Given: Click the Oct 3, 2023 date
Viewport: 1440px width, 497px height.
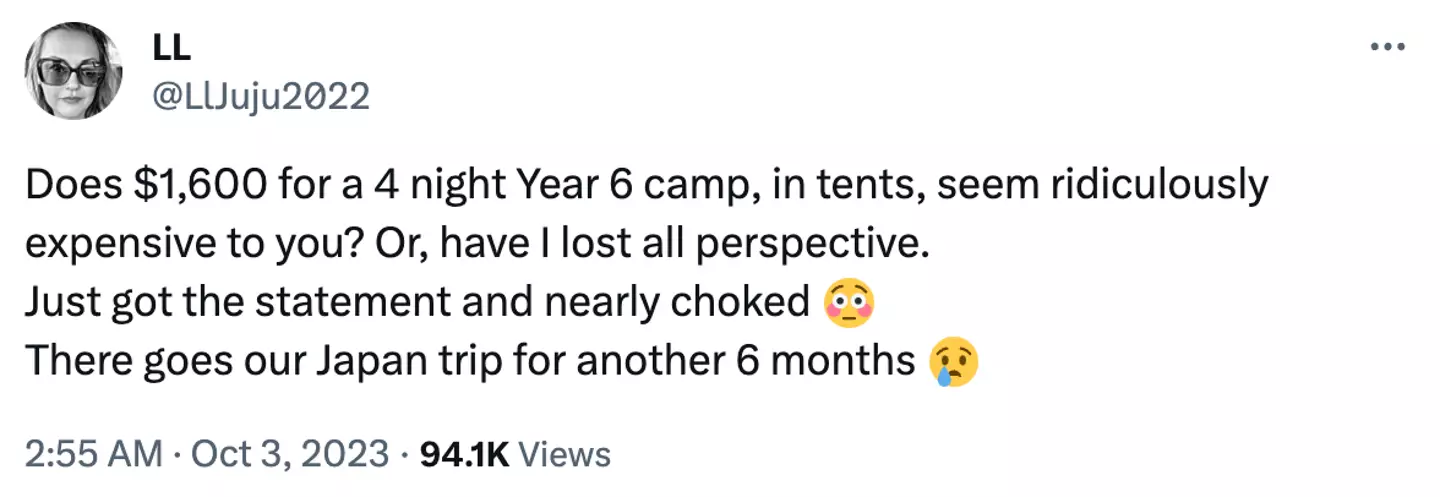Looking at the screenshot, I should (x=292, y=455).
